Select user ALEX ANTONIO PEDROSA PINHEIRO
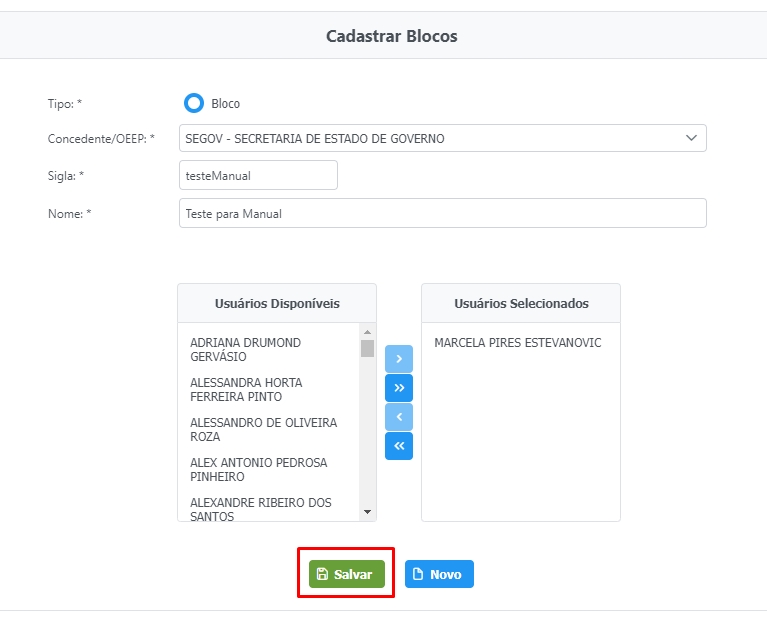 click(x=258, y=469)
